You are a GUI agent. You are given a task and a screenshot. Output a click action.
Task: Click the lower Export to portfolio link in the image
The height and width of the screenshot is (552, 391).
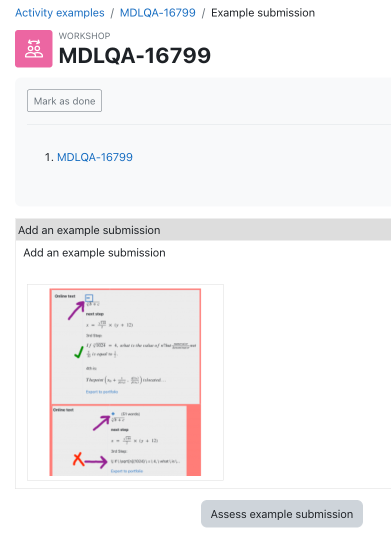127,471
